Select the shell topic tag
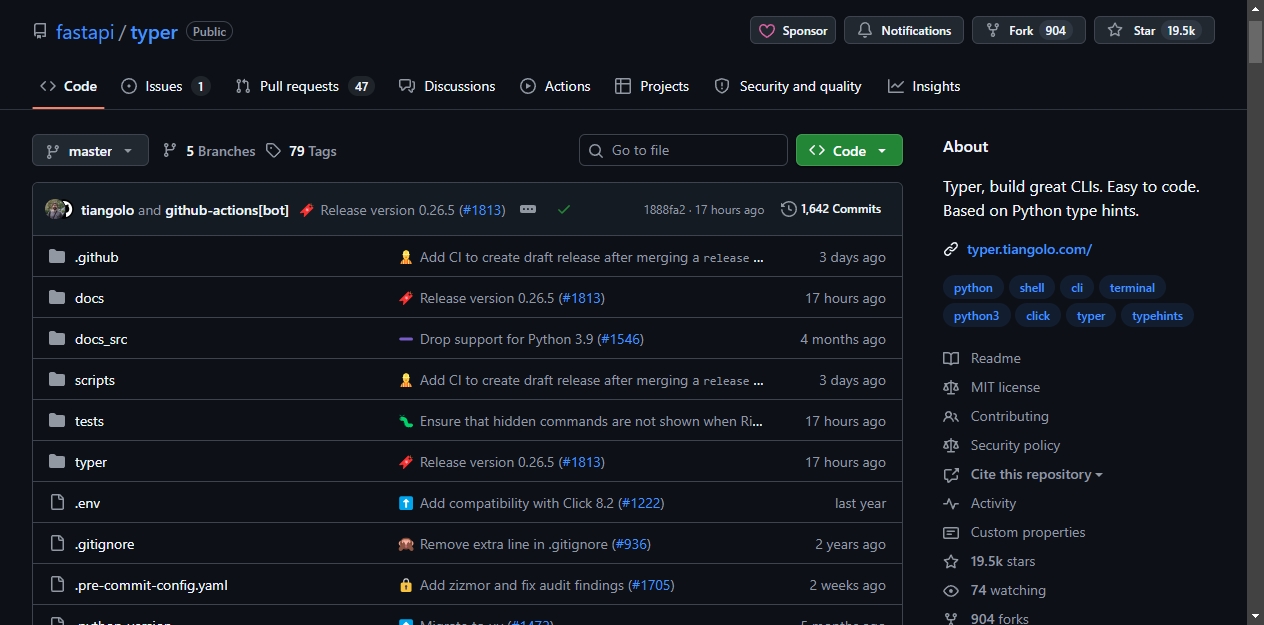 click(1032, 288)
